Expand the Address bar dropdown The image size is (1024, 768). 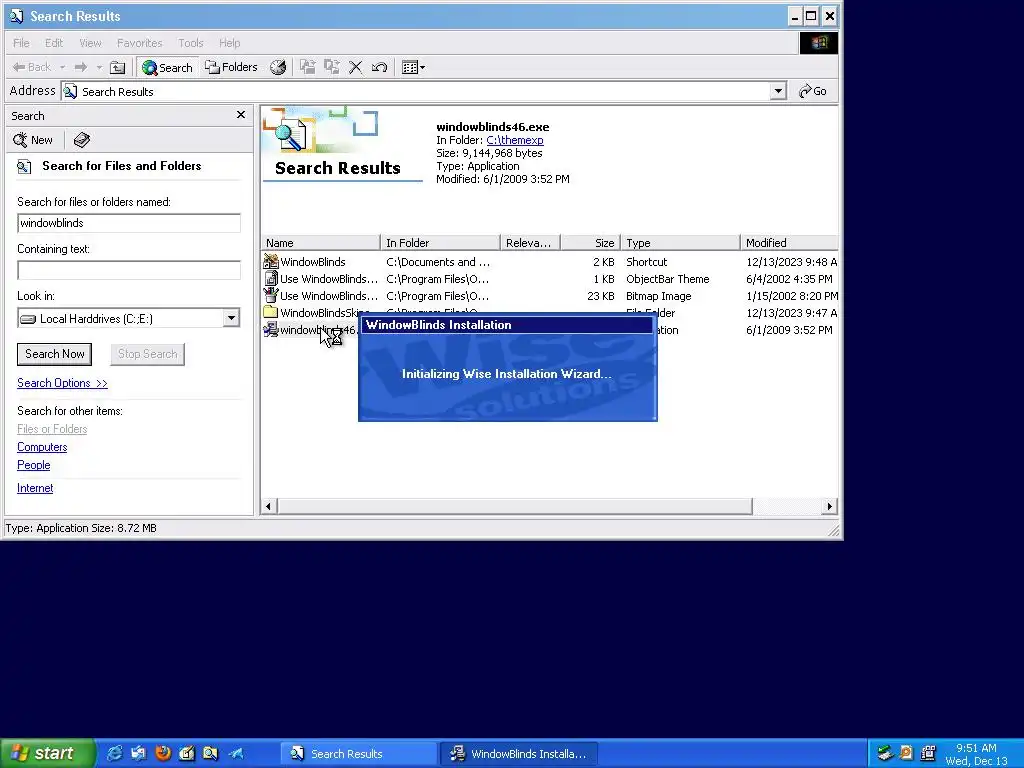(778, 91)
